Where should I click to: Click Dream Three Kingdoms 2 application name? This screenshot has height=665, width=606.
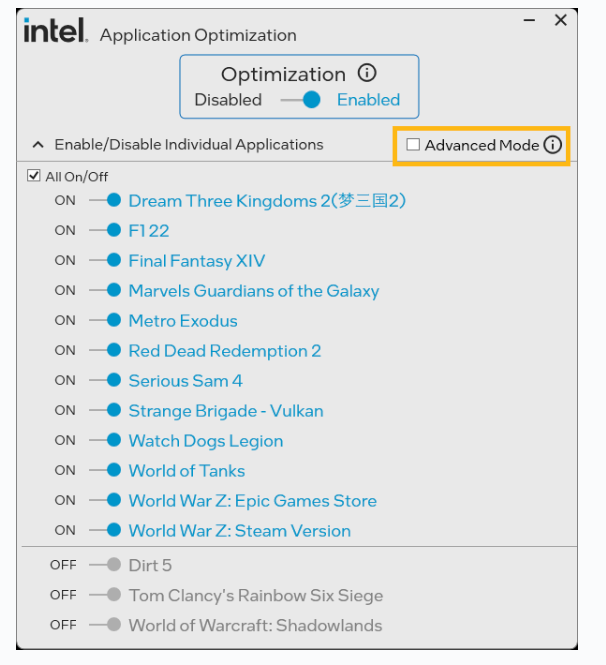(267, 201)
